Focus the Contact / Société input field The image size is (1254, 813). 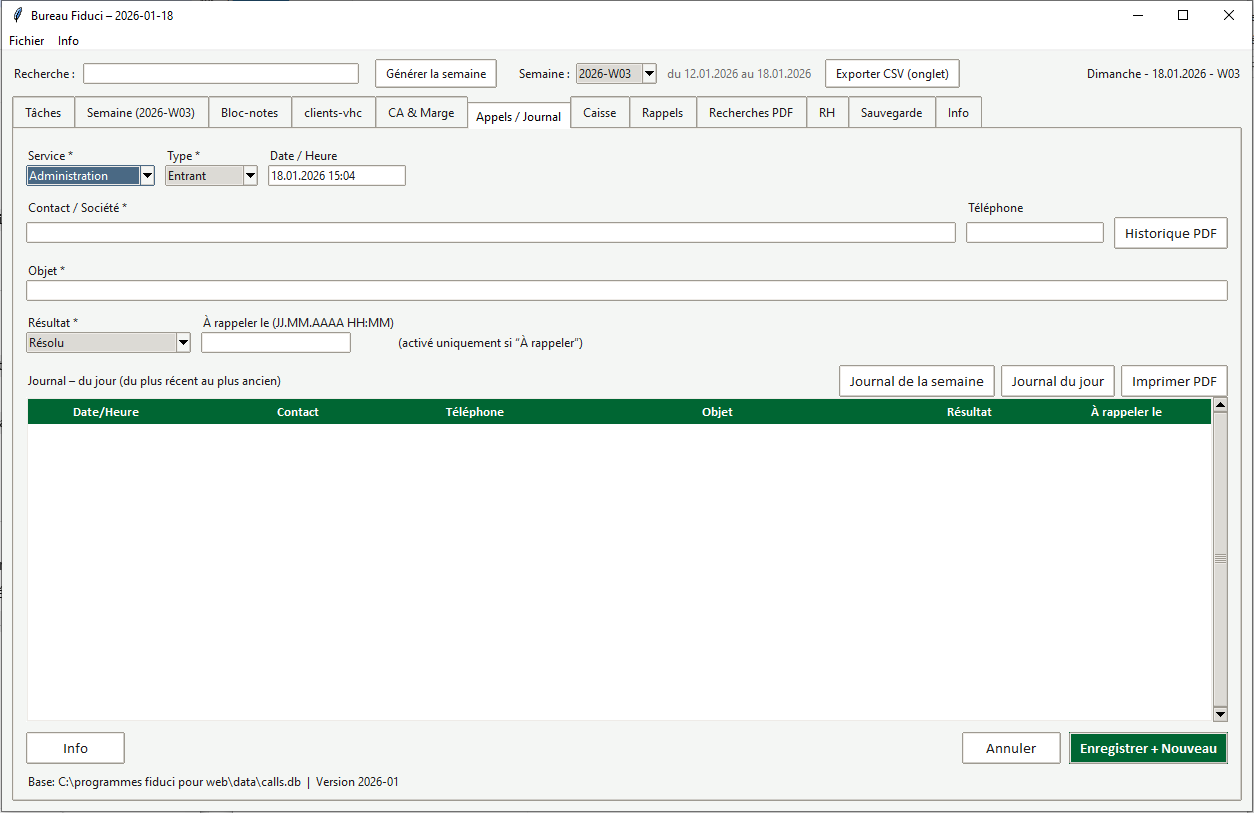coord(490,233)
